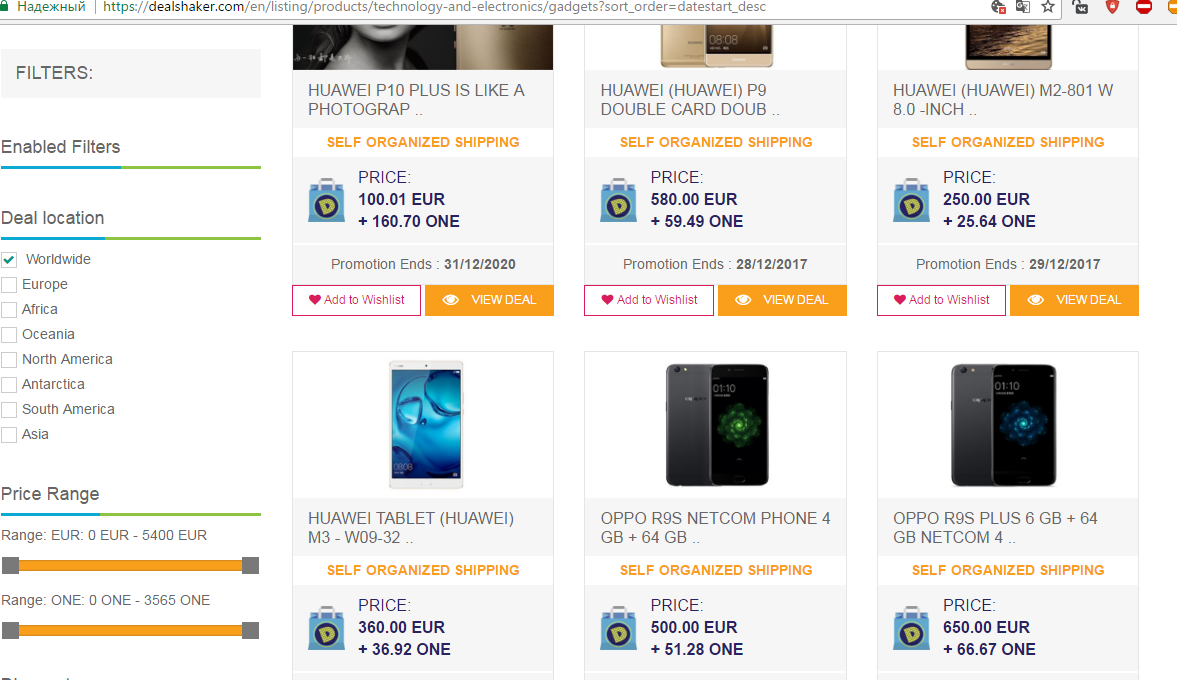The image size is (1177, 680).
Task: Click the OPPO R9S Plus product image
Action: coord(1007,425)
